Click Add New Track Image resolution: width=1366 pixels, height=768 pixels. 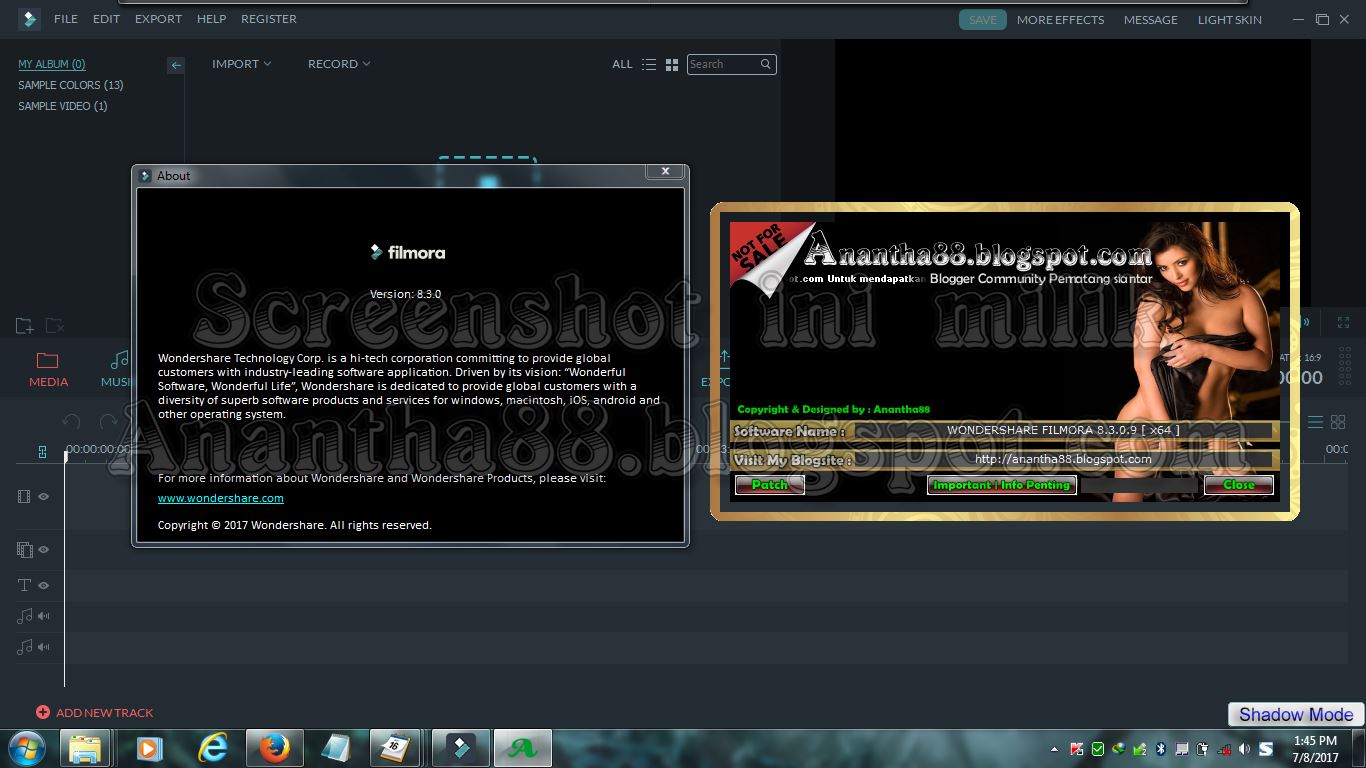[x=104, y=713]
